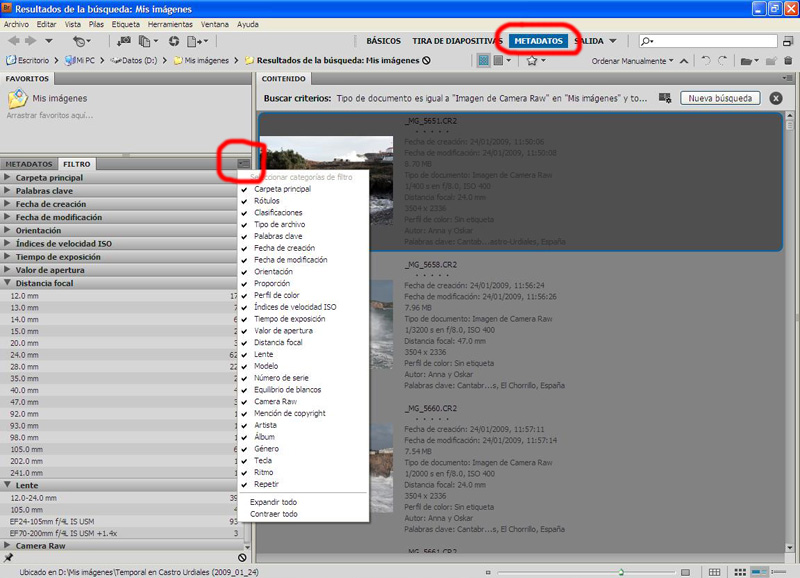Open the star rating filter
Screen dimensions: 800x578
click(x=536, y=61)
